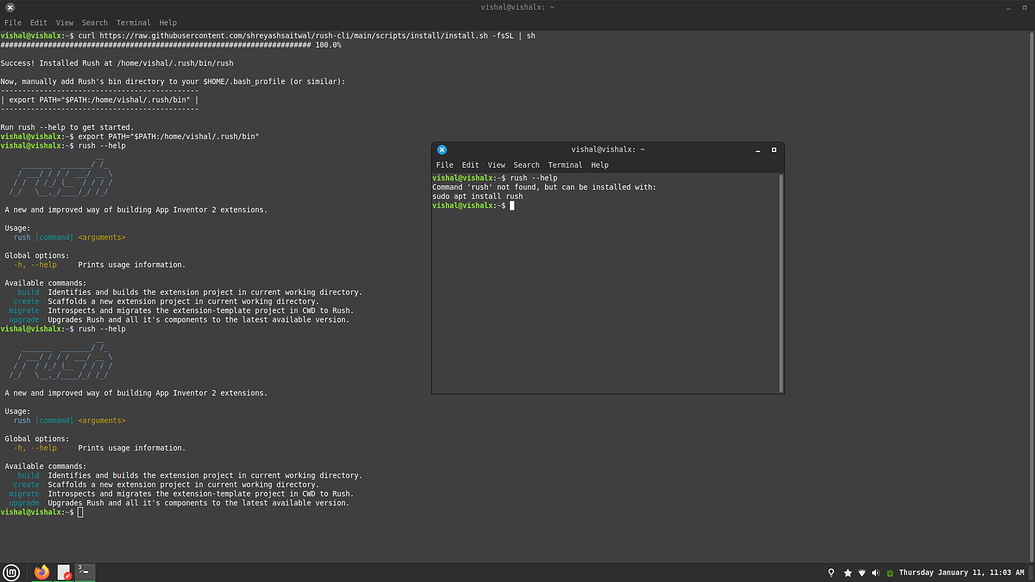Viewport: 1035px width, 582px height.
Task: Click the lightbulb icon in the system tray
Action: (831, 572)
